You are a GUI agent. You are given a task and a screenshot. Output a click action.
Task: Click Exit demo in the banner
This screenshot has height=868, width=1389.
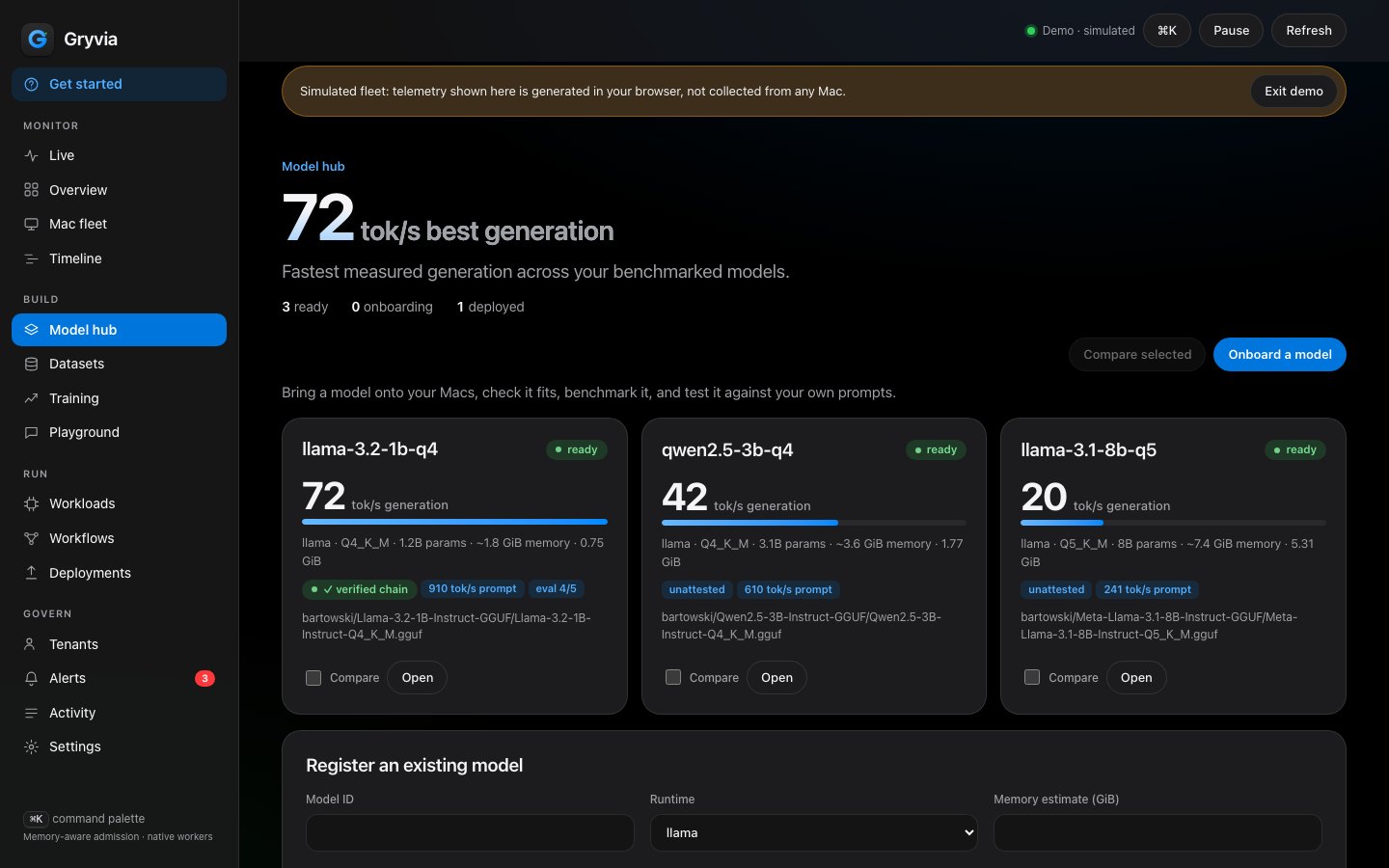pos(1294,91)
